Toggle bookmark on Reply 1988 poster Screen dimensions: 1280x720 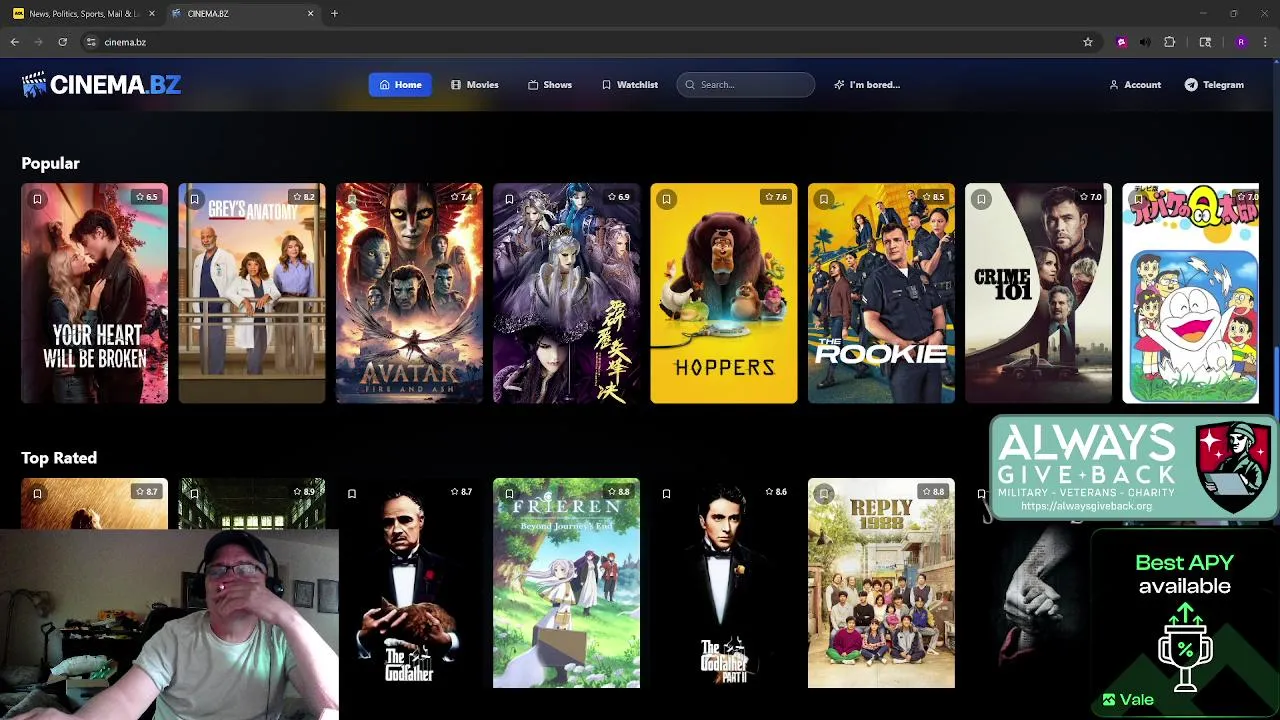[x=823, y=493]
